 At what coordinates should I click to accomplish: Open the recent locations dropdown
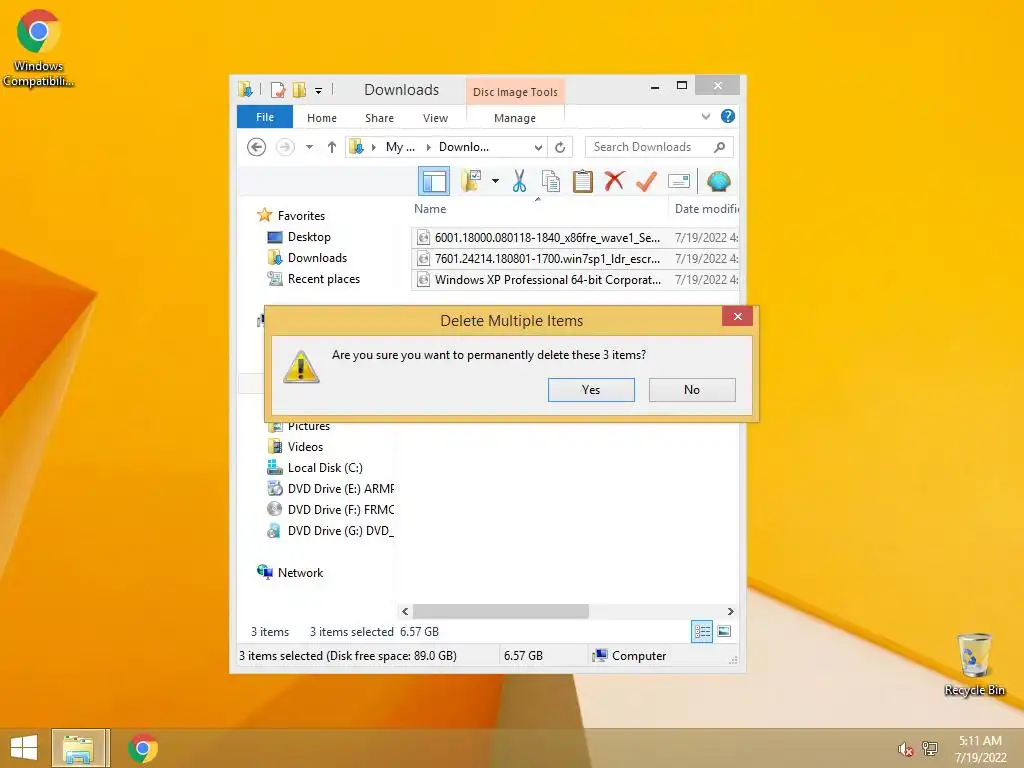[310, 147]
